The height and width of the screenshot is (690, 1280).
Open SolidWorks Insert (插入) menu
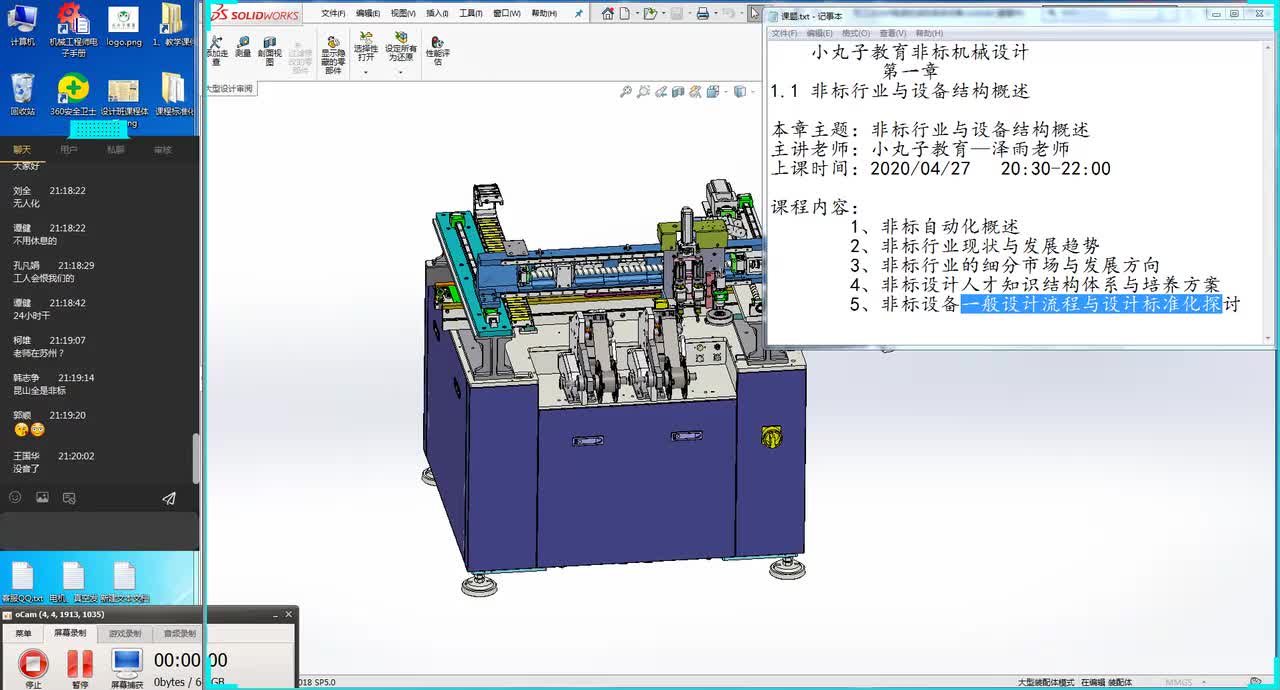coord(437,14)
